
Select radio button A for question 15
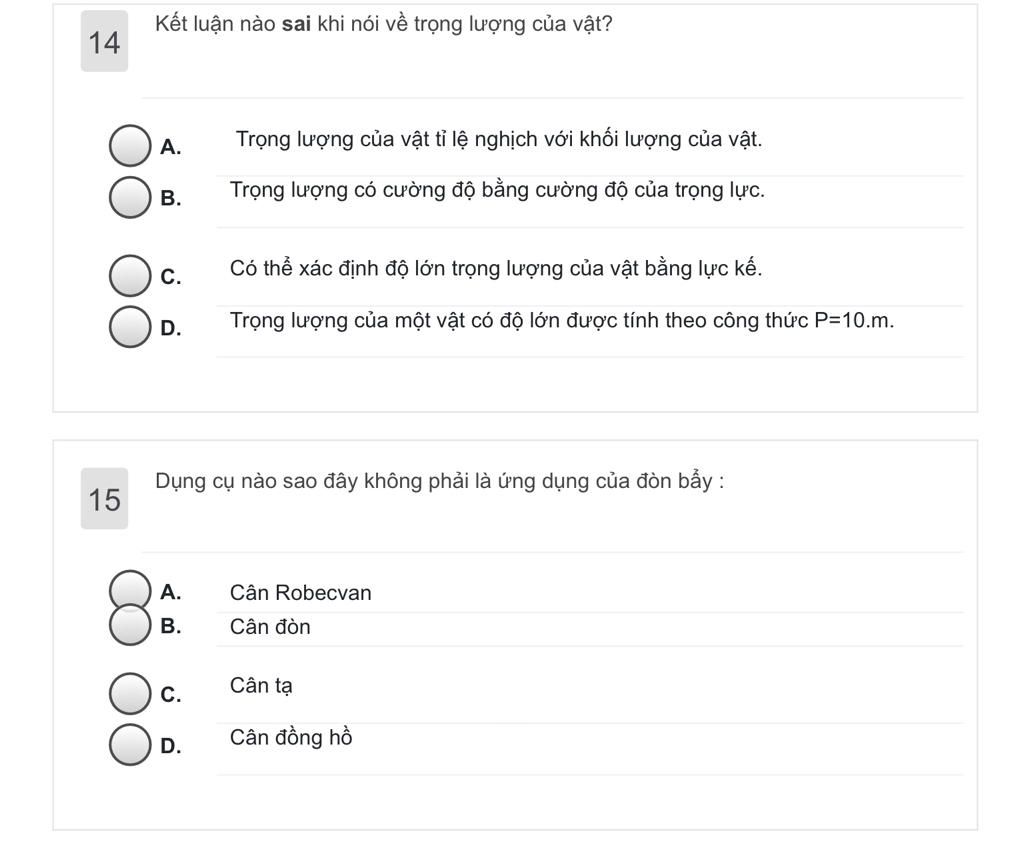pyautogui.click(x=130, y=591)
